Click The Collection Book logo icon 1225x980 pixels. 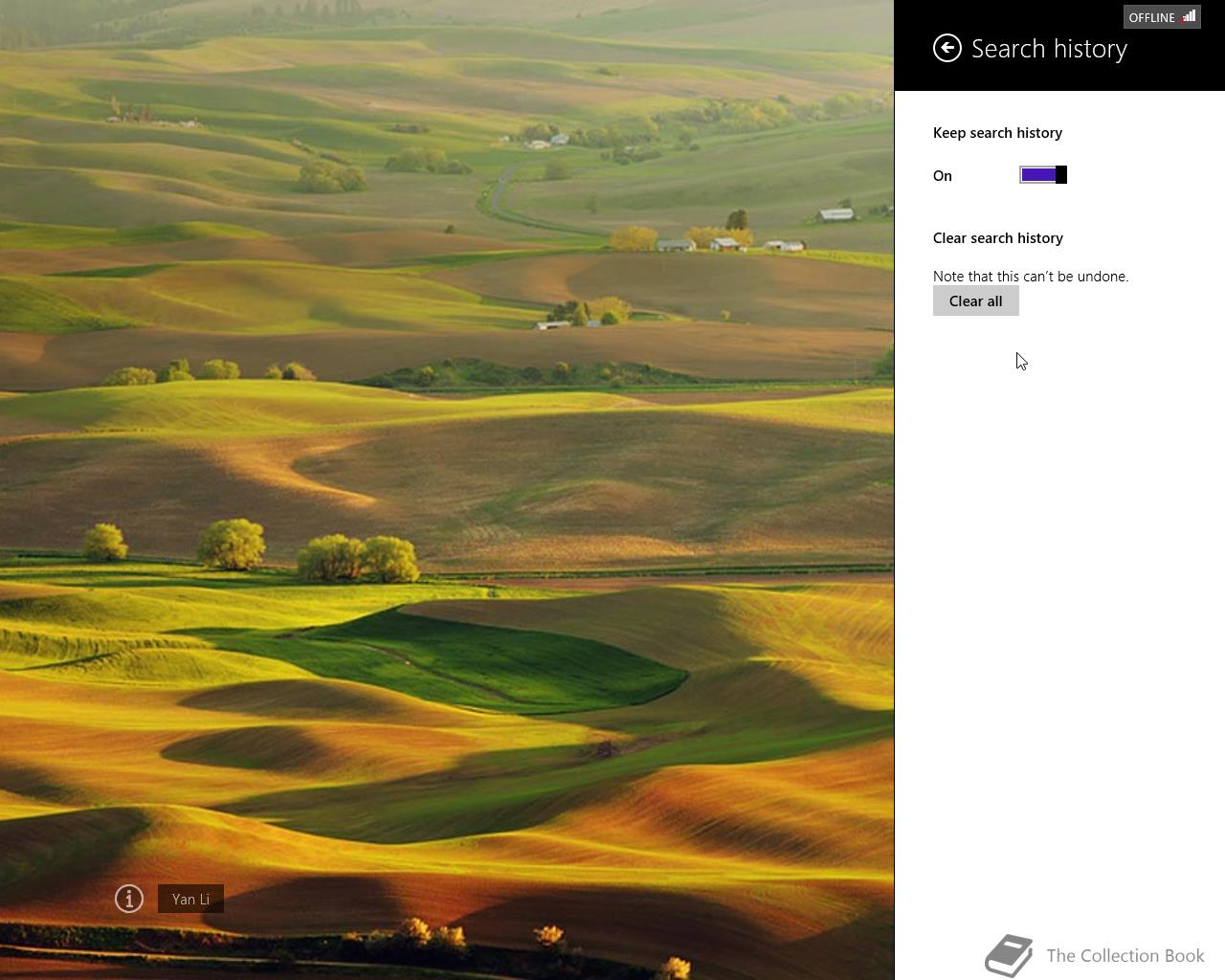coord(1009,955)
